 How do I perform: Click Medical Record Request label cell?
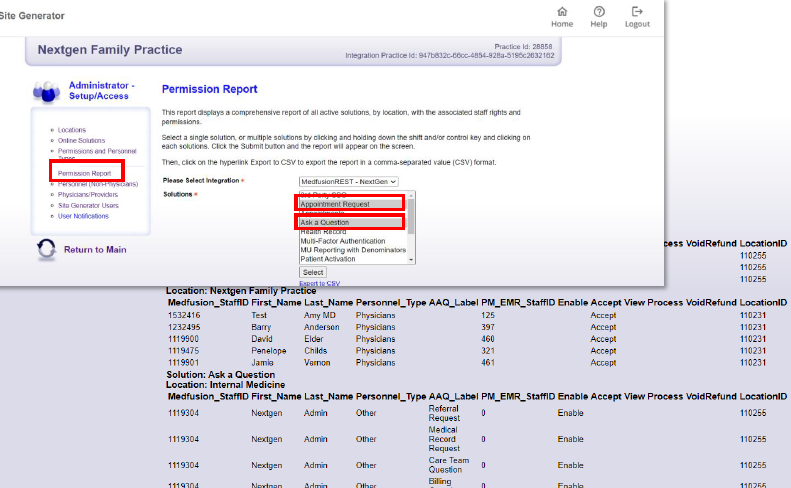click(x=444, y=439)
